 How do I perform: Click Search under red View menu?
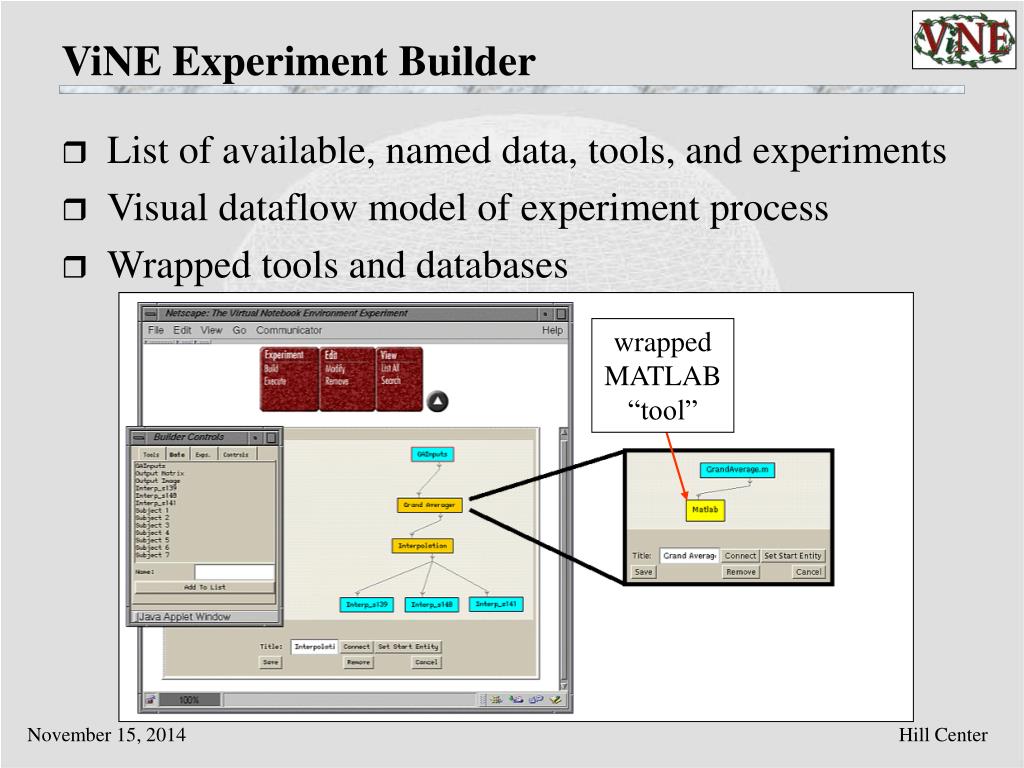[x=391, y=381]
